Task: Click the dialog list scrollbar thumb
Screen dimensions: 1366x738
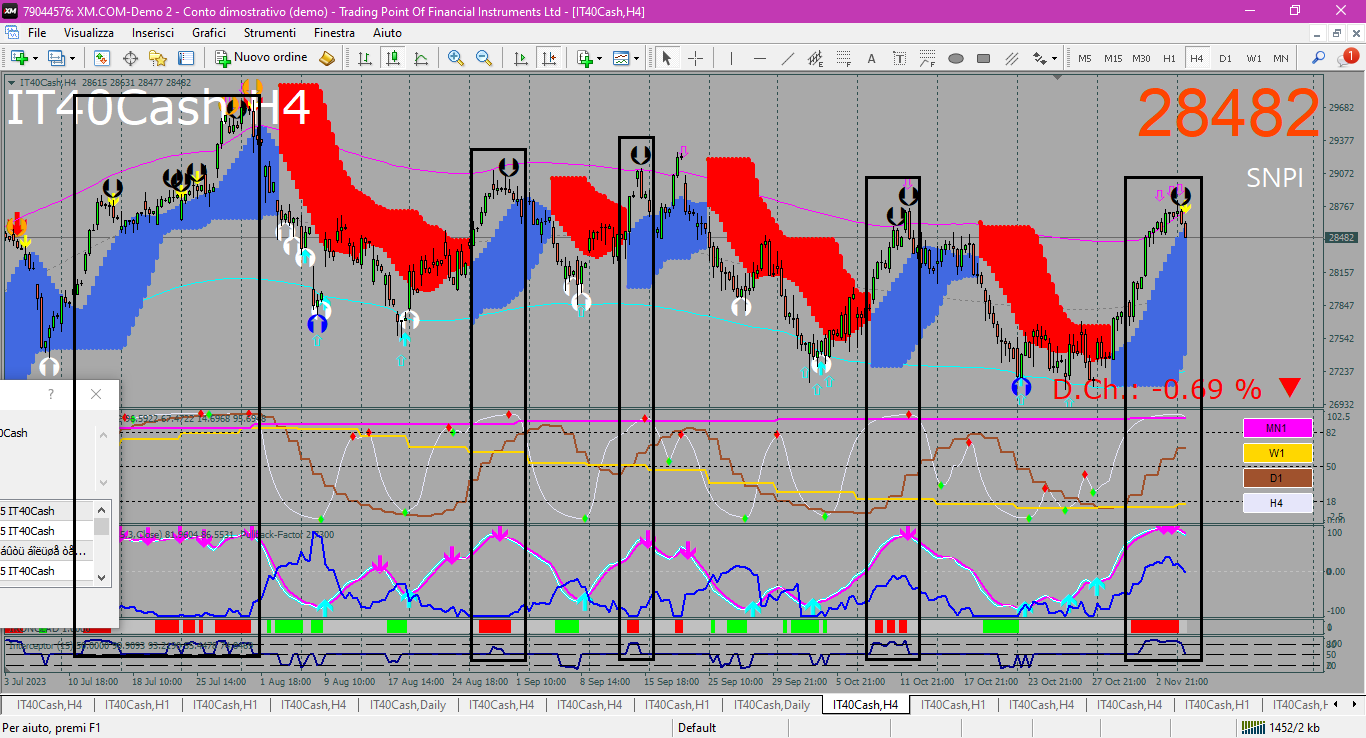Action: pos(101,526)
